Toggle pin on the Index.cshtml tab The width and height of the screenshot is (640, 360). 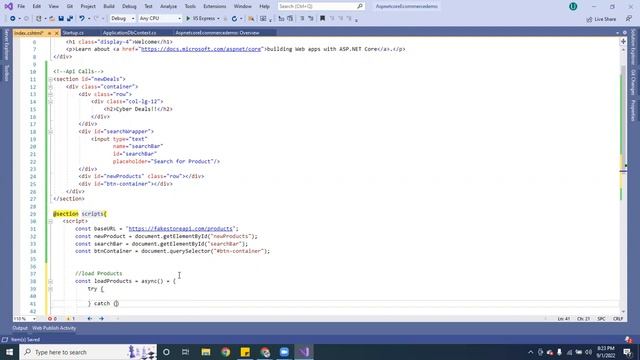[49, 33]
